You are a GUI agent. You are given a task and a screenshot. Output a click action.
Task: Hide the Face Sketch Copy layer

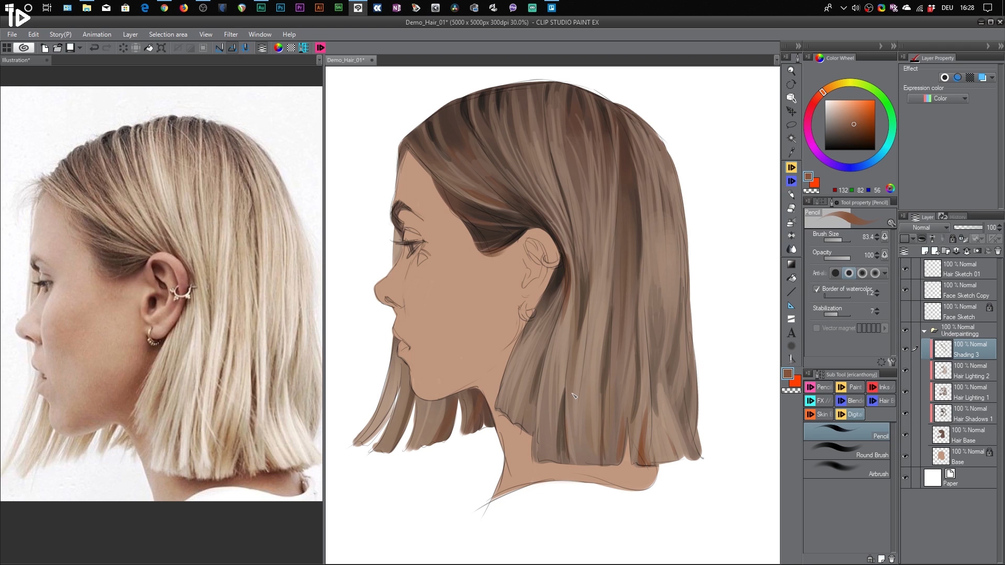(x=905, y=290)
